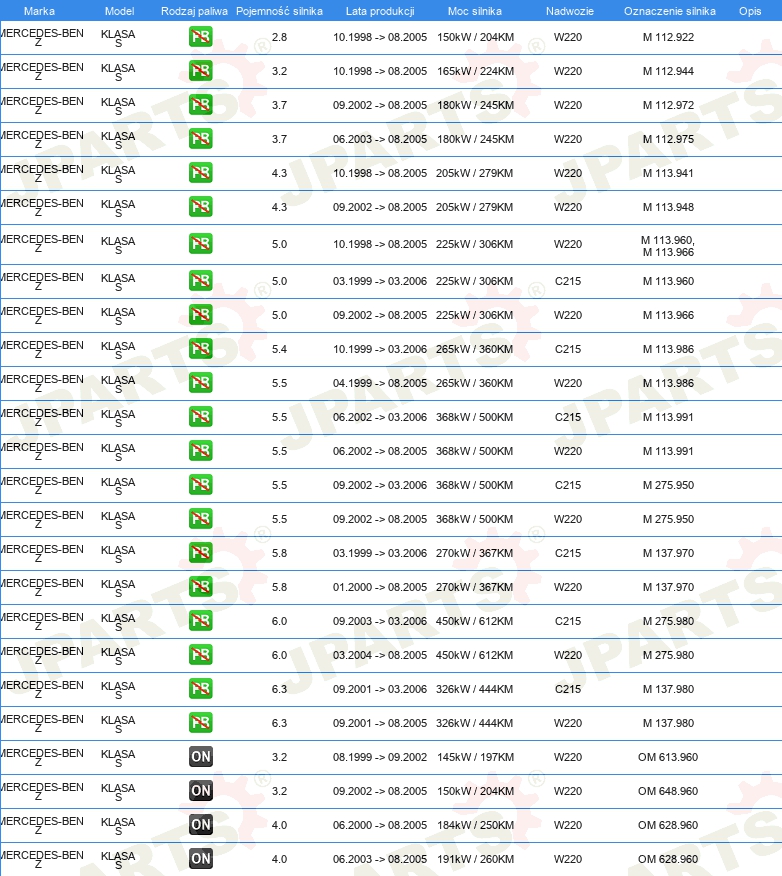The height and width of the screenshot is (876, 782).
Task: Click production dates 08.1999 -> 09.2002
Action: click(380, 758)
